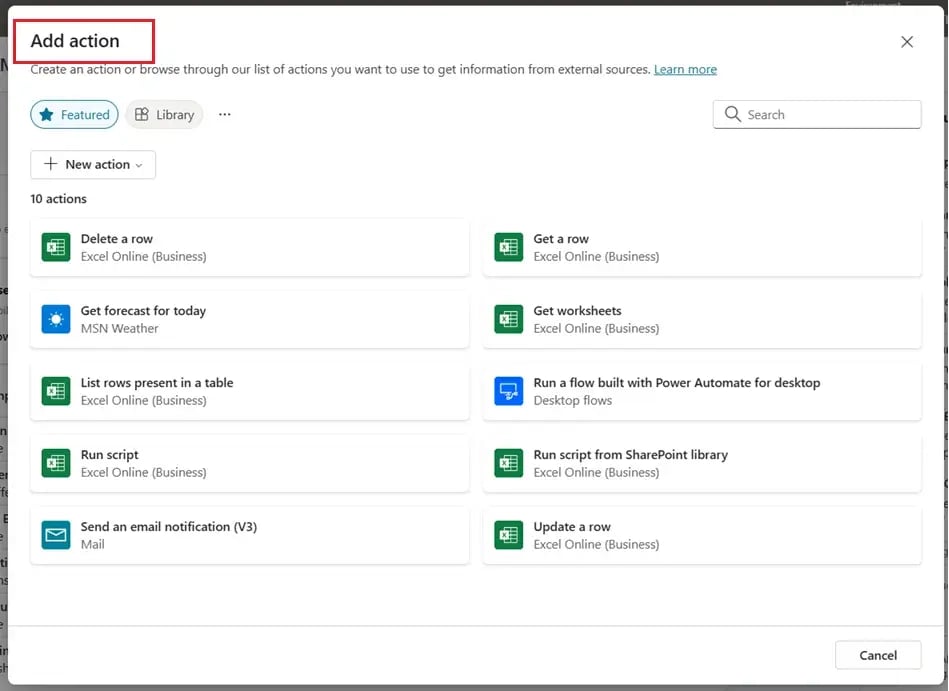
Task: Click the search magnifier icon
Action: [x=732, y=114]
